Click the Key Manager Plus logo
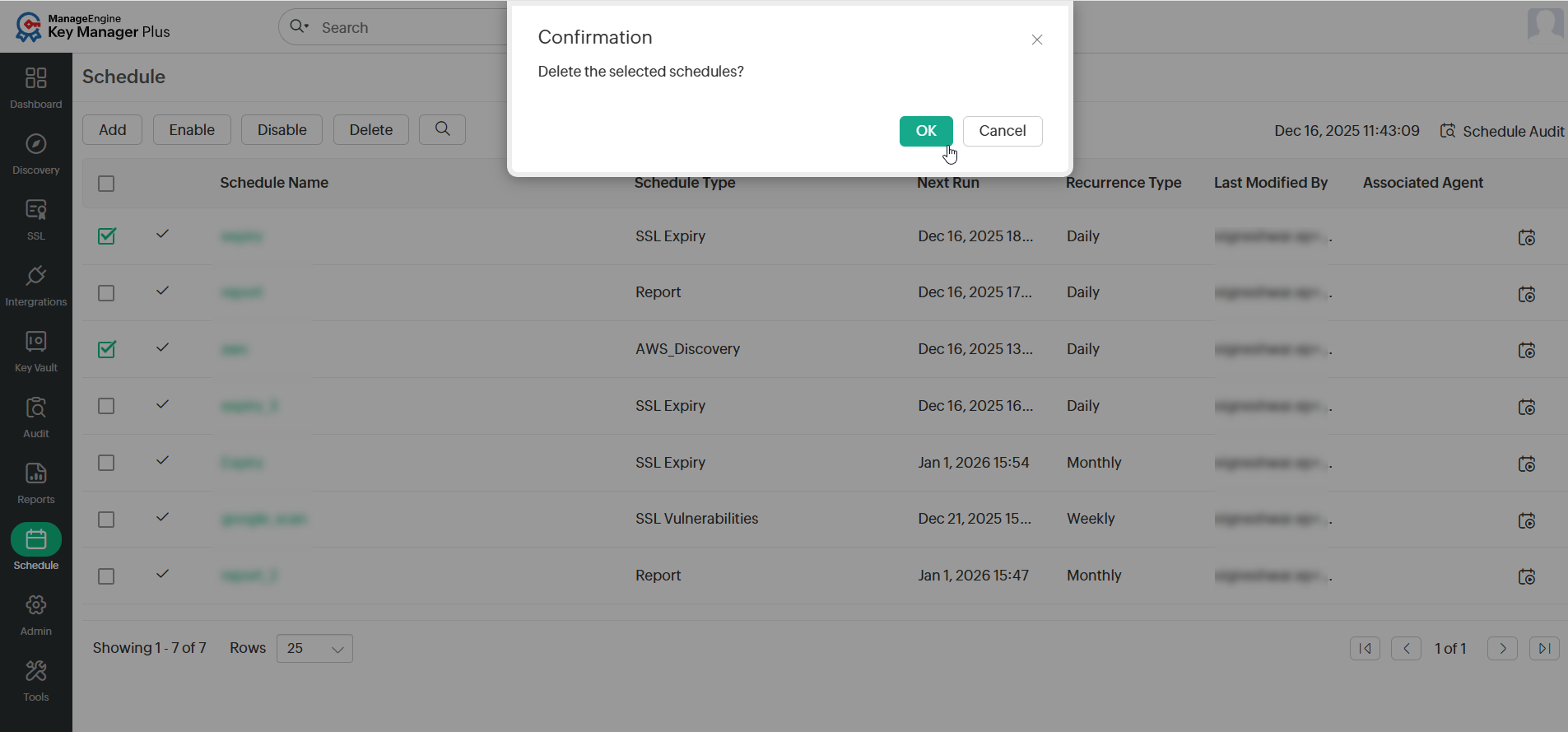The image size is (1568, 732). [92, 27]
